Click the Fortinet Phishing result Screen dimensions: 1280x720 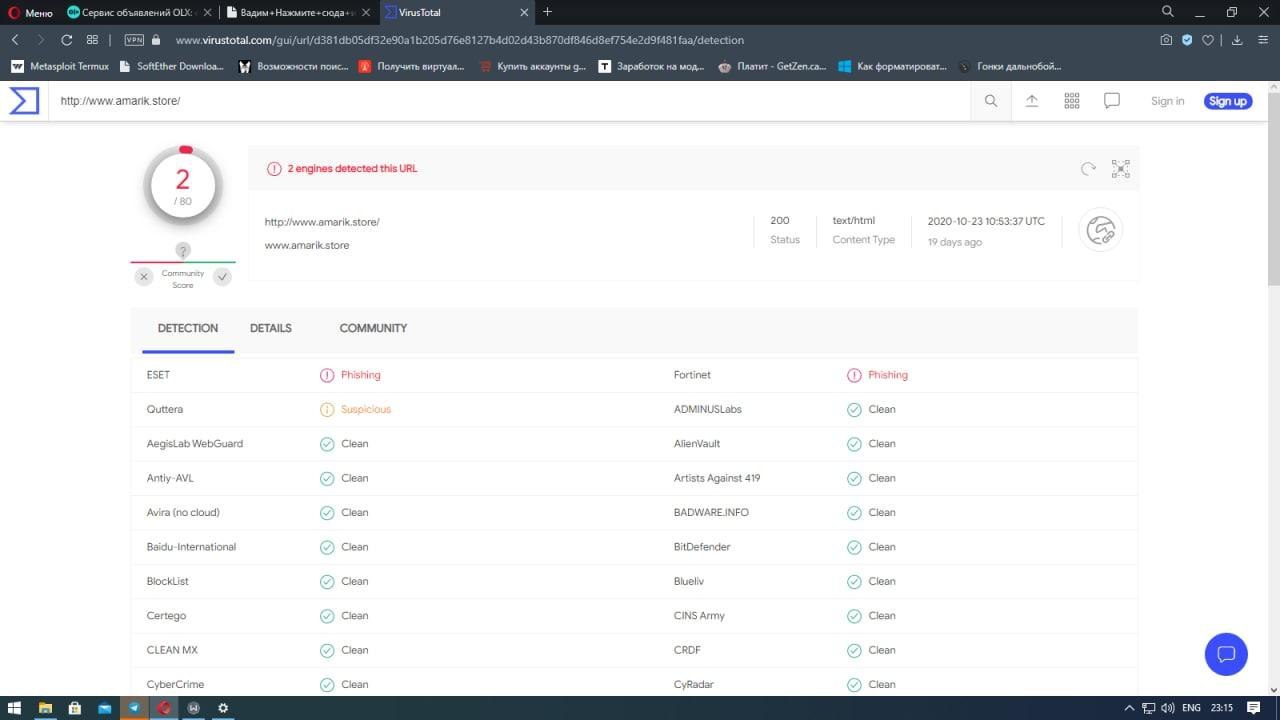877,375
